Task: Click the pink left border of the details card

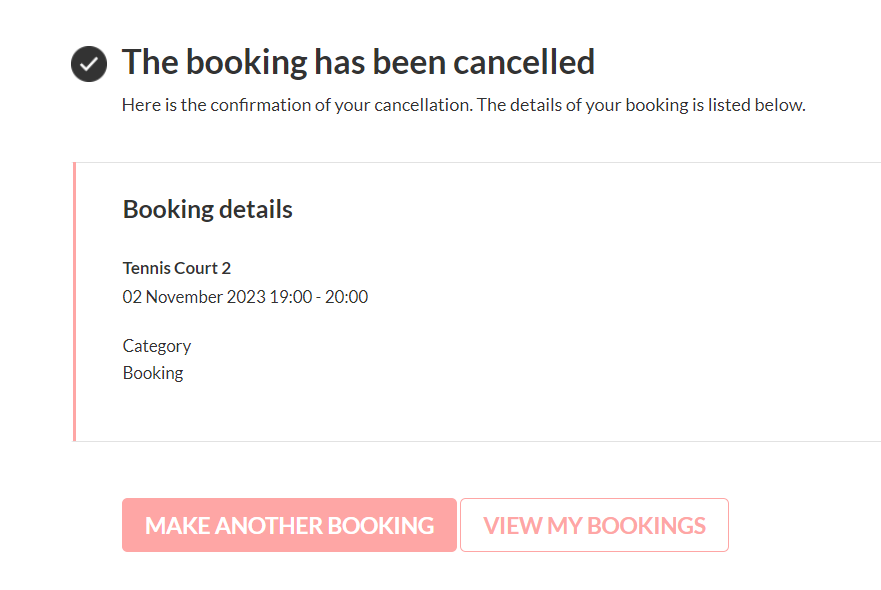Action: click(74, 301)
